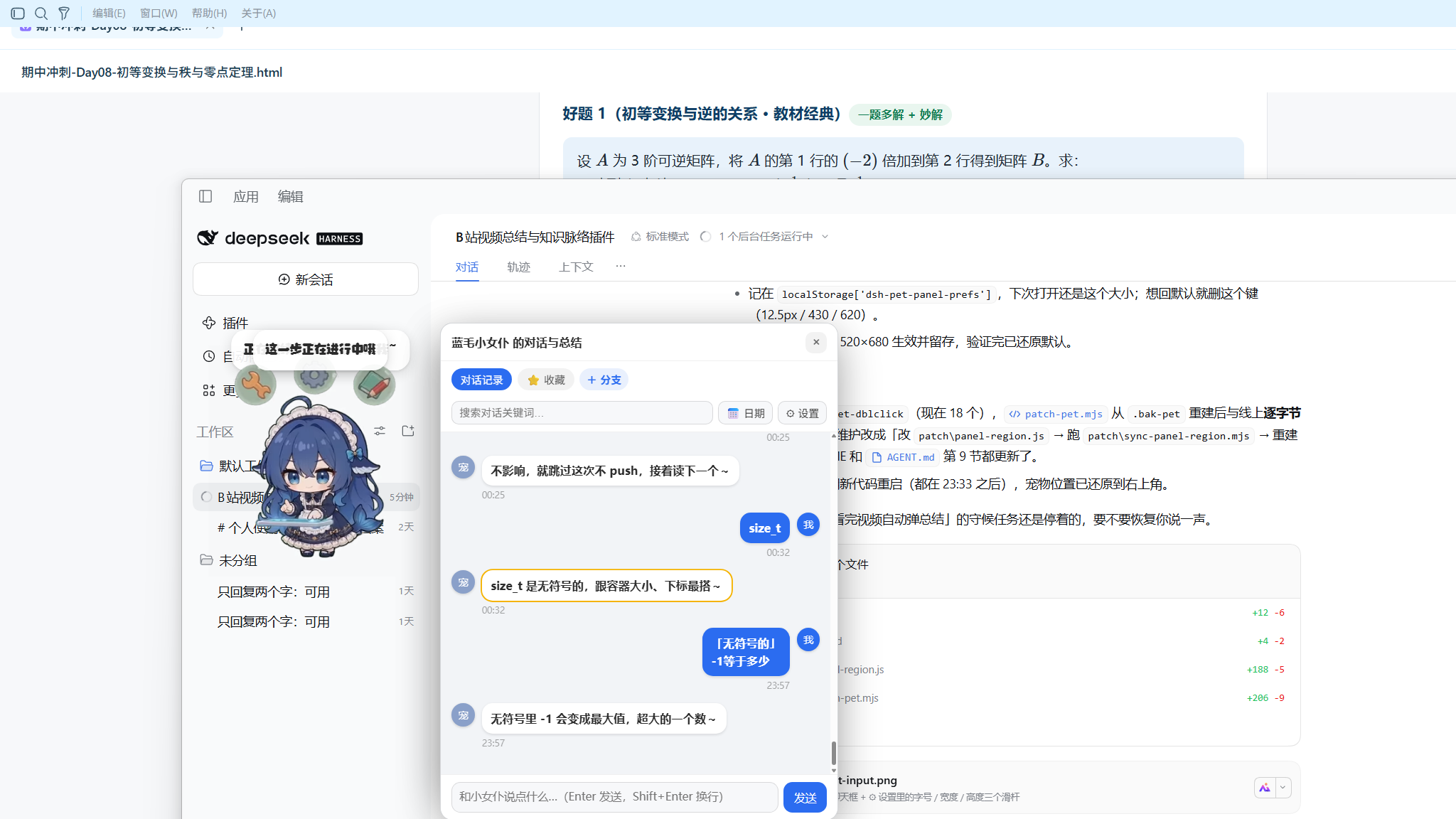Open the 编辑 menu in DeepSeek window
Screen dimensions: 1456x819
click(x=290, y=196)
